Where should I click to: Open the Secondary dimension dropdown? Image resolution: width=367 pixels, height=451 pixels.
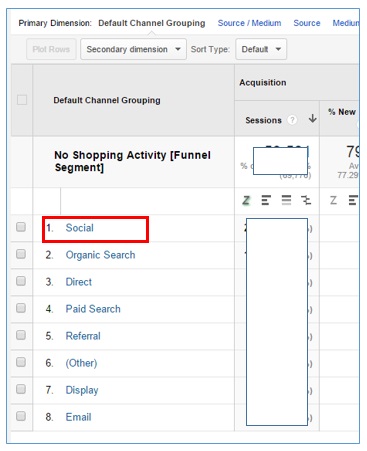[x=133, y=49]
